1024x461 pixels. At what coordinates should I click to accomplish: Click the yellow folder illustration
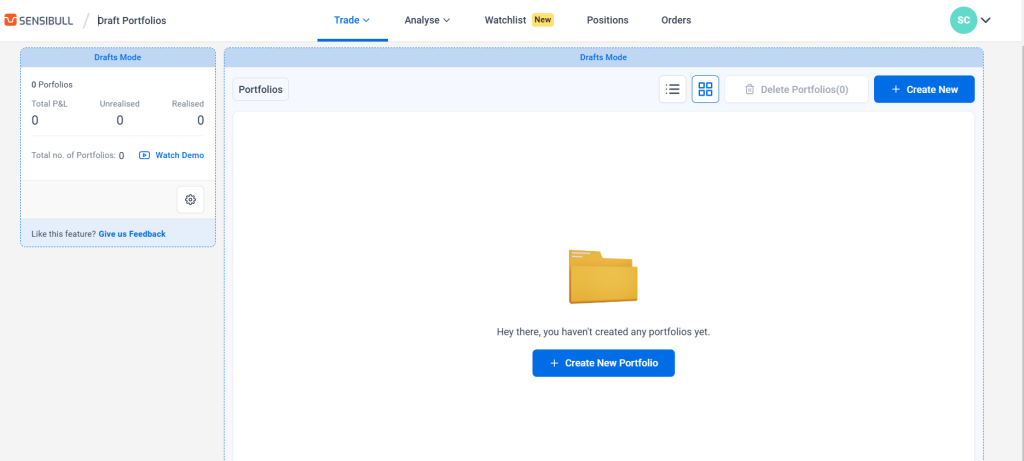point(602,276)
